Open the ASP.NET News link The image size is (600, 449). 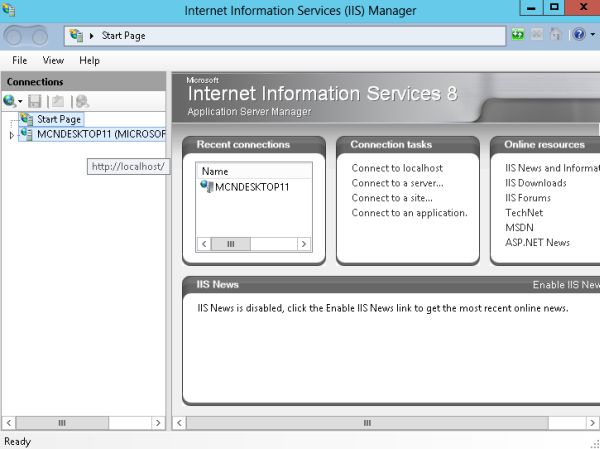point(537,243)
